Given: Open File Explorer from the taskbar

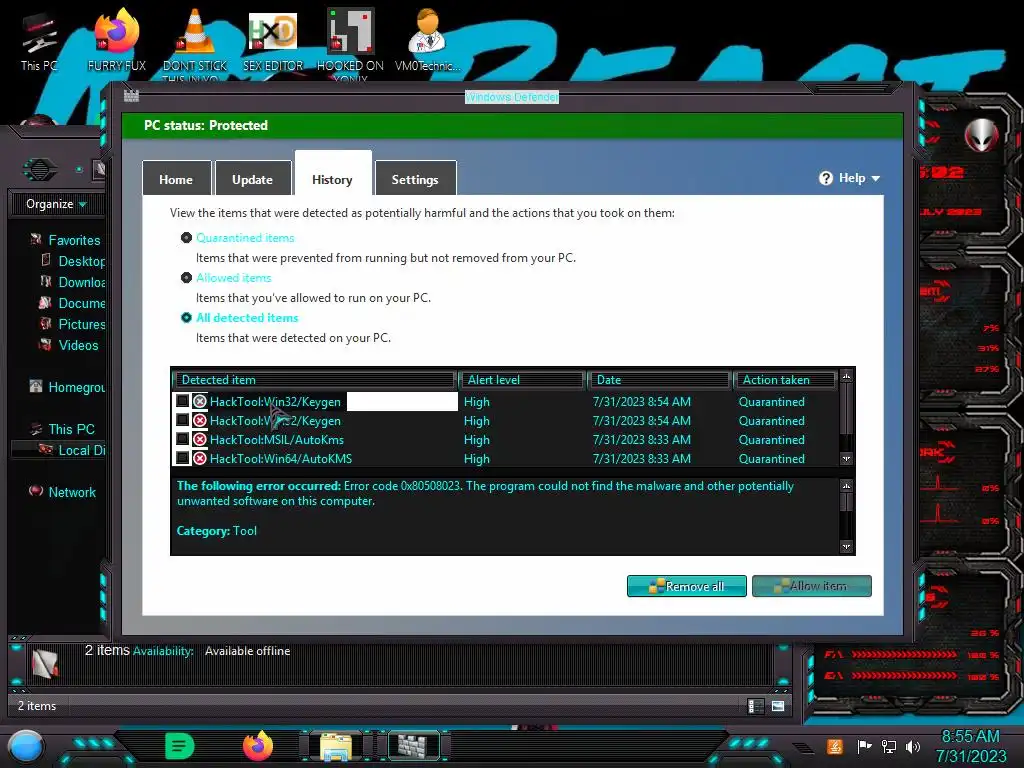Looking at the screenshot, I should pos(336,746).
